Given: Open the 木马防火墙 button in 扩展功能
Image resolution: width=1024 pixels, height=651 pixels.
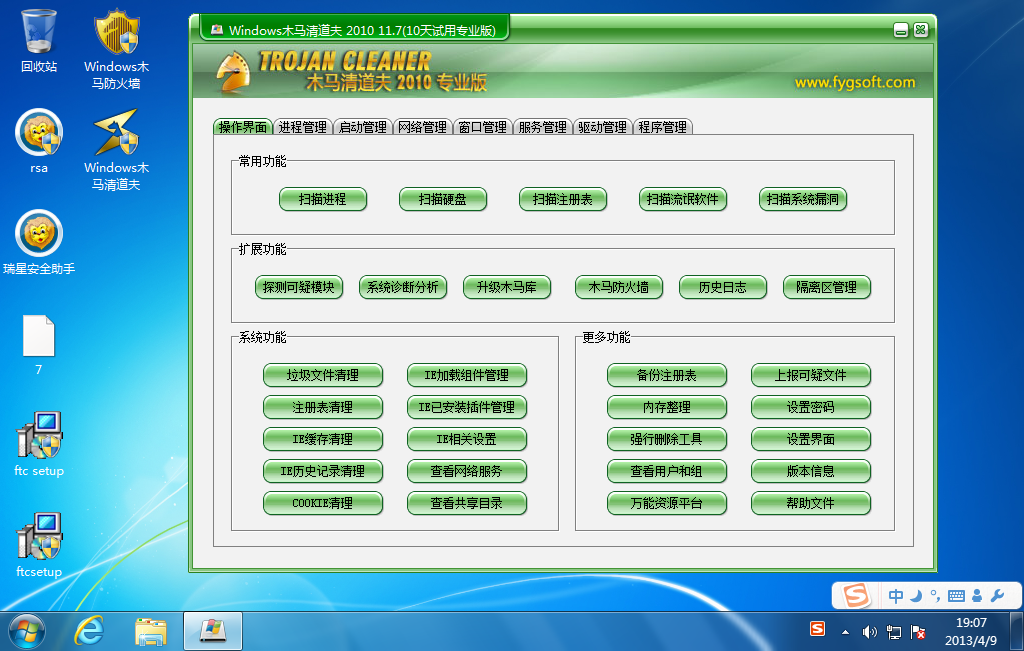Looking at the screenshot, I should click(618, 287).
